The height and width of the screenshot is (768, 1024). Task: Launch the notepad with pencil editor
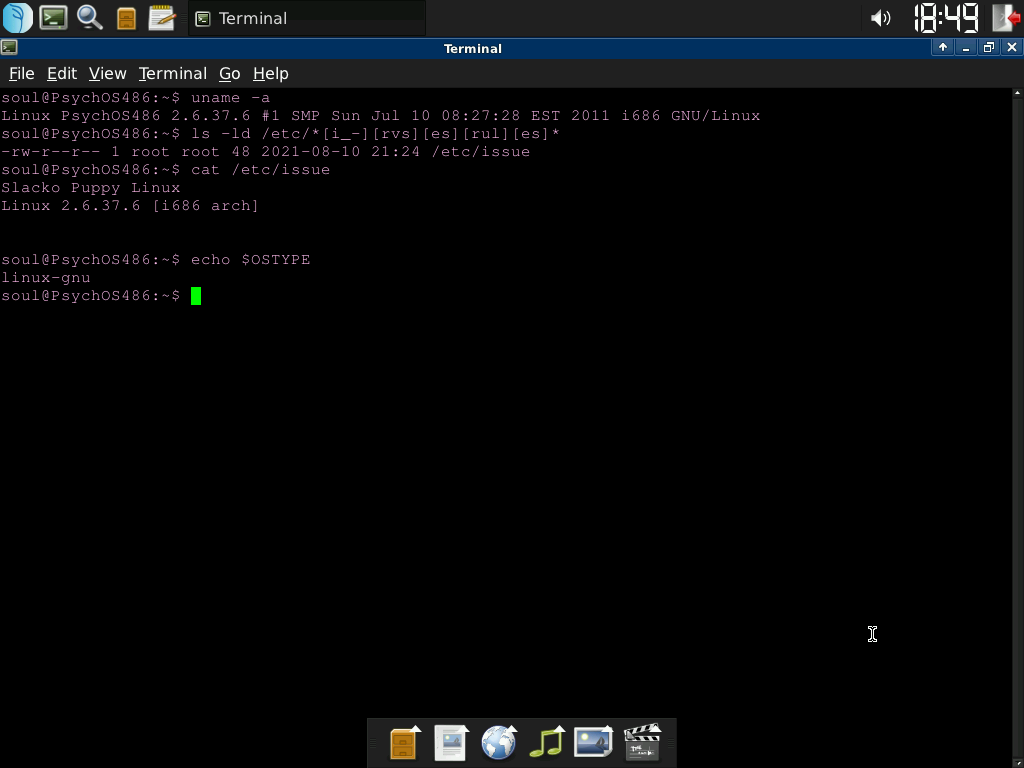162,18
